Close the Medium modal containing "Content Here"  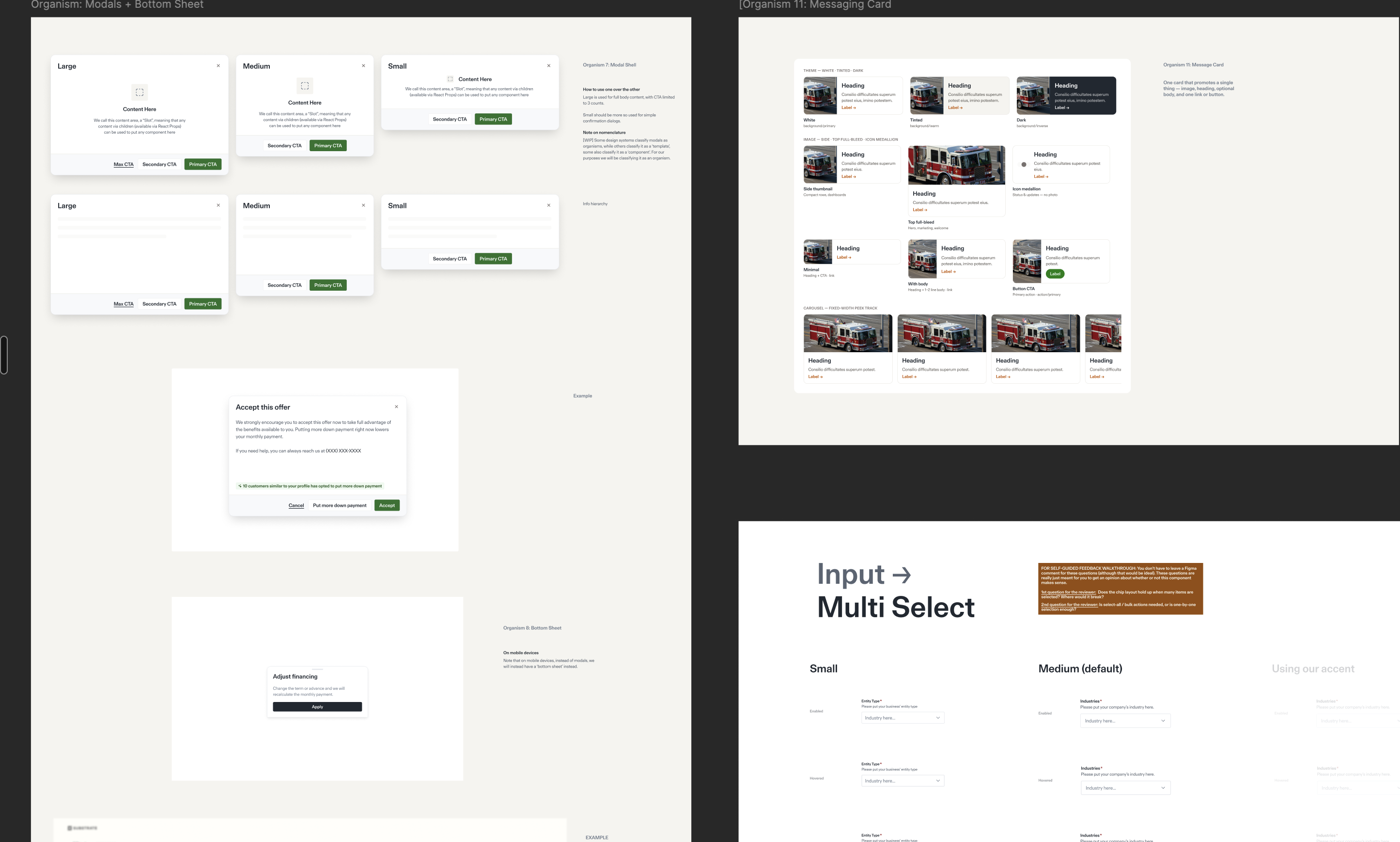(363, 66)
